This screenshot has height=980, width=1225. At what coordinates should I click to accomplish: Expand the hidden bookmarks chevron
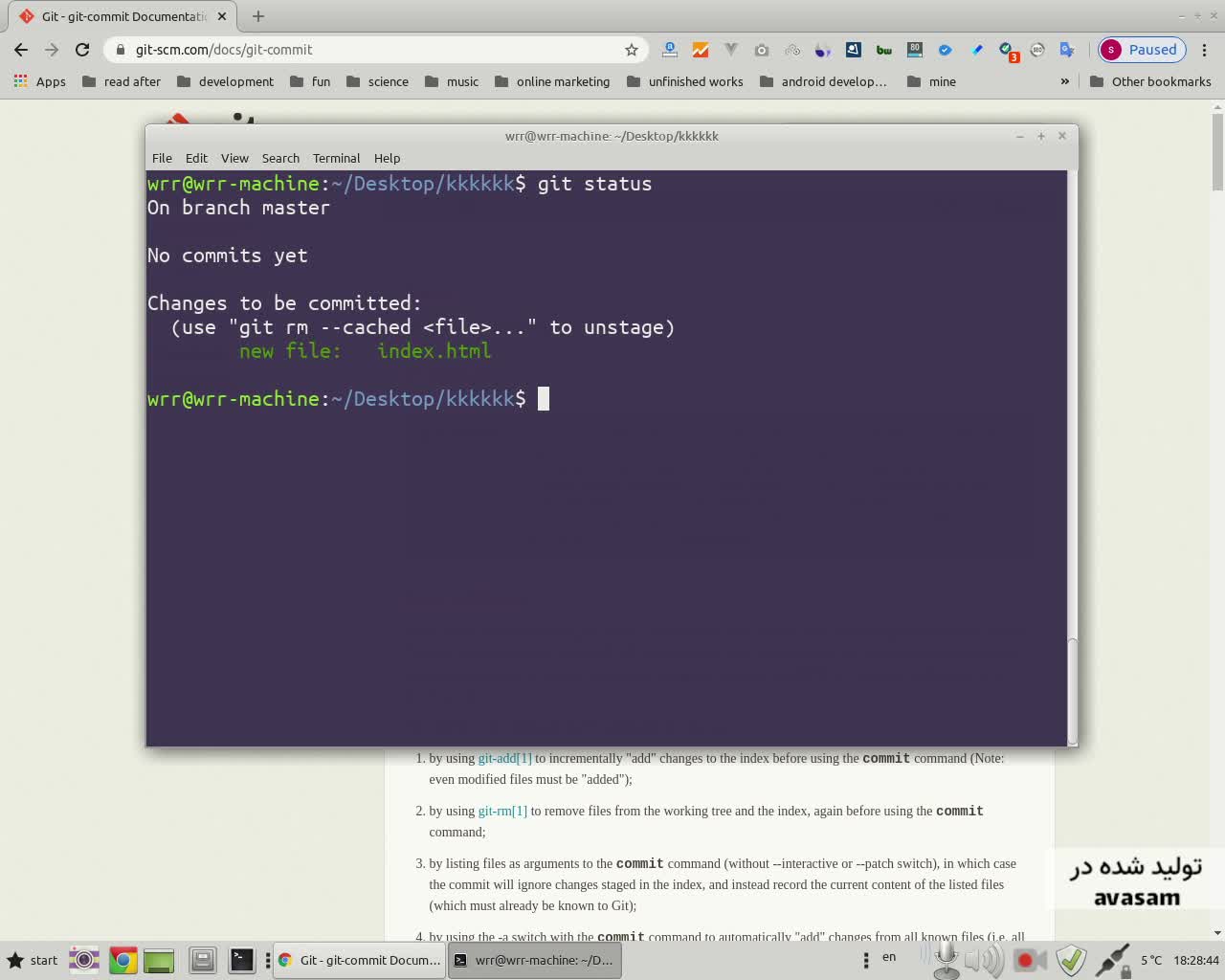(1064, 81)
